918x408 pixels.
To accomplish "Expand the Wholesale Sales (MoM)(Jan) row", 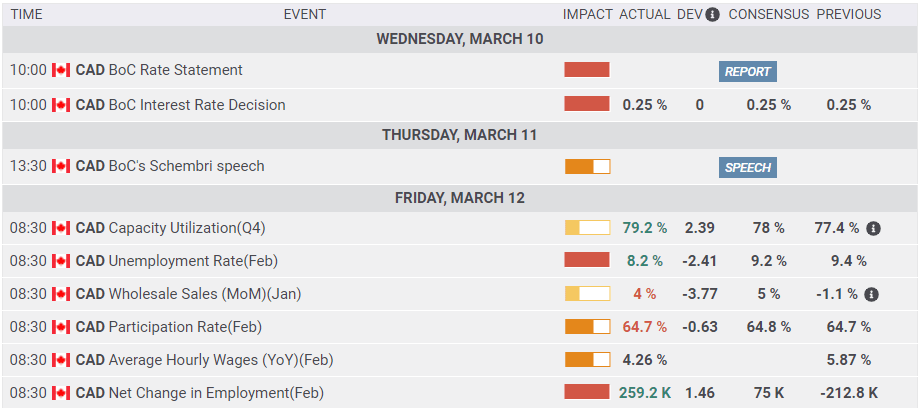I will [x=204, y=294].
